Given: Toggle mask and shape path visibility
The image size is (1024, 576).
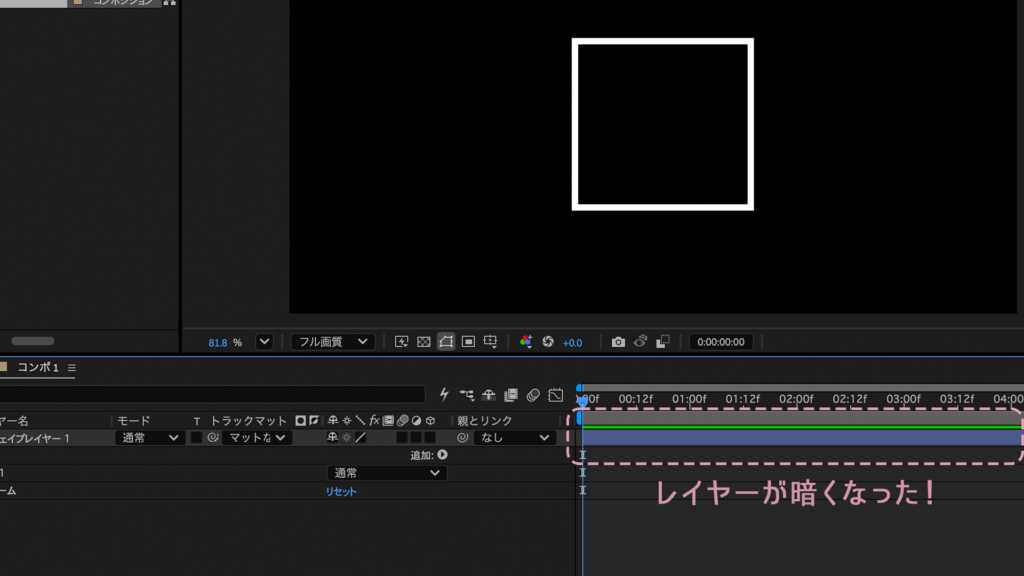Looking at the screenshot, I should click(x=446, y=342).
